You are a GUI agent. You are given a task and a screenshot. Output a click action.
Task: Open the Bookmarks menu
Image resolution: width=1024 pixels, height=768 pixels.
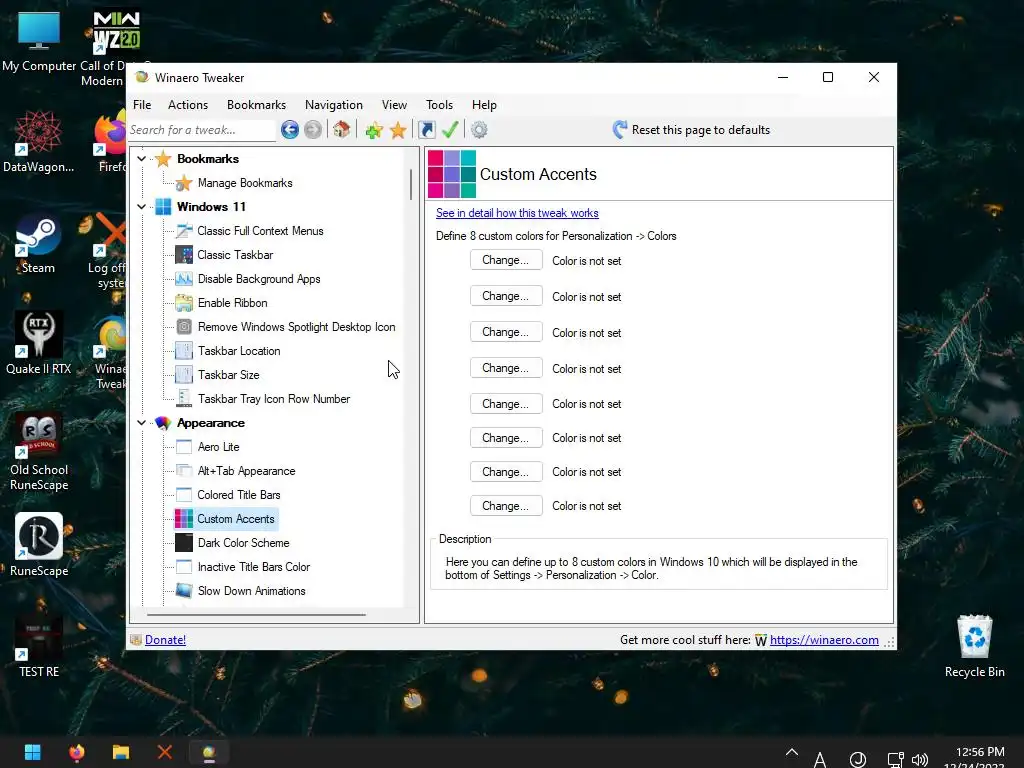click(256, 104)
